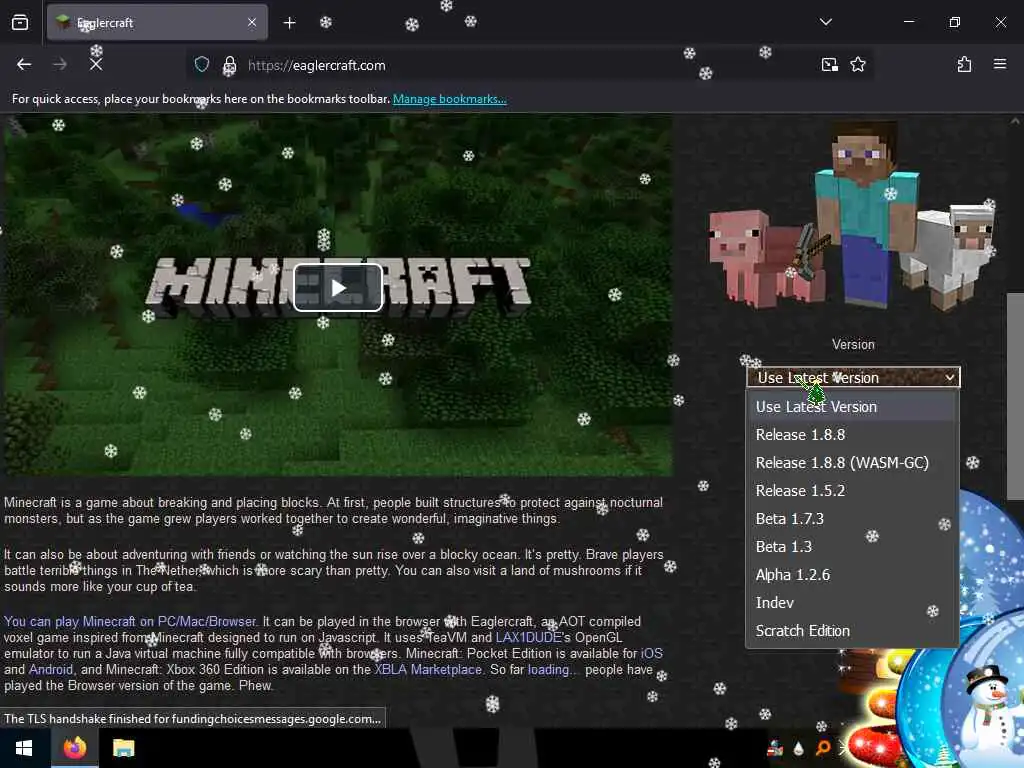Screen dimensions: 1024x768
Task: Open picture-in-picture icon in address bar
Action: point(829,65)
